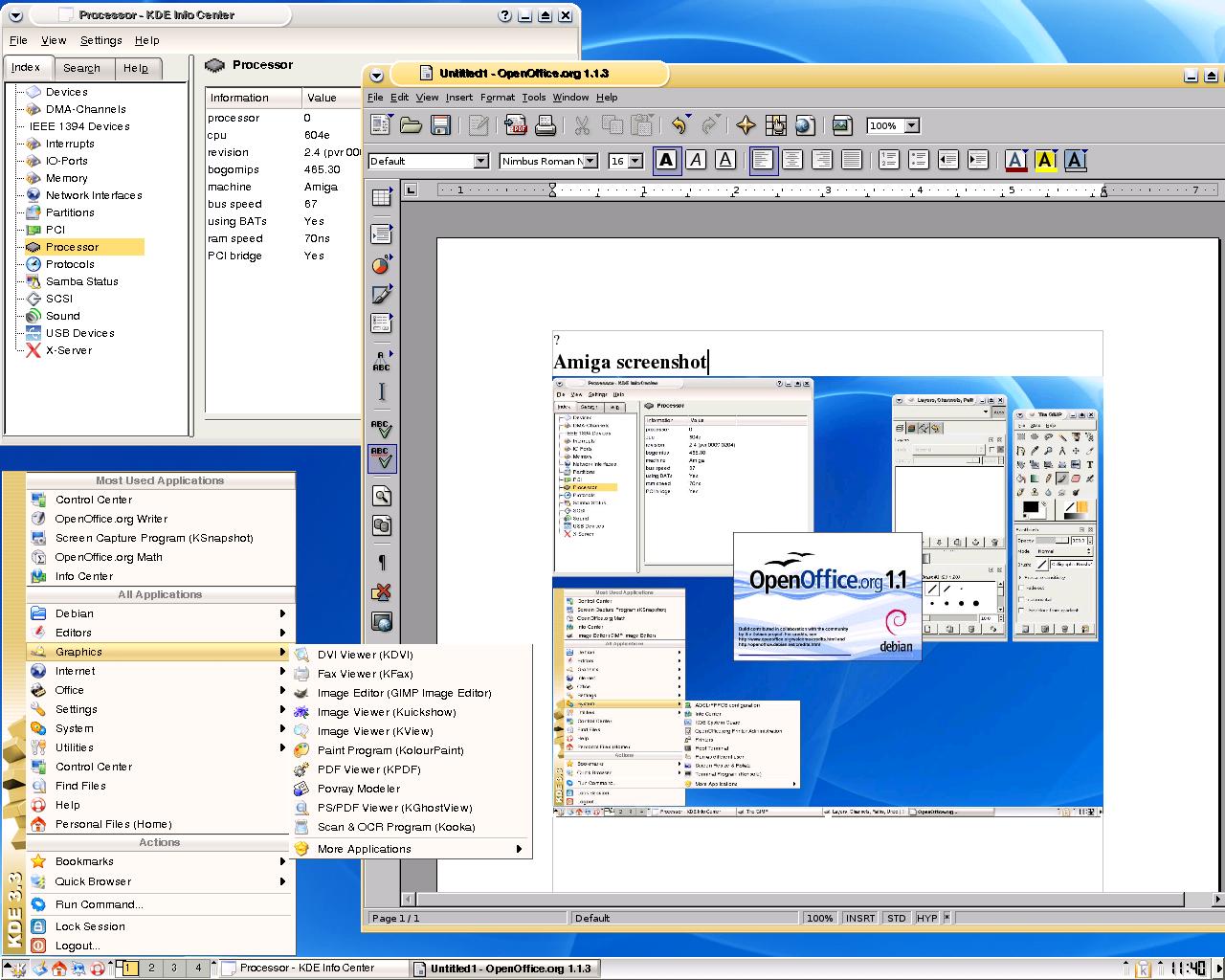Enable Centered paragraph alignment
The image size is (1225, 980).
tap(792, 161)
